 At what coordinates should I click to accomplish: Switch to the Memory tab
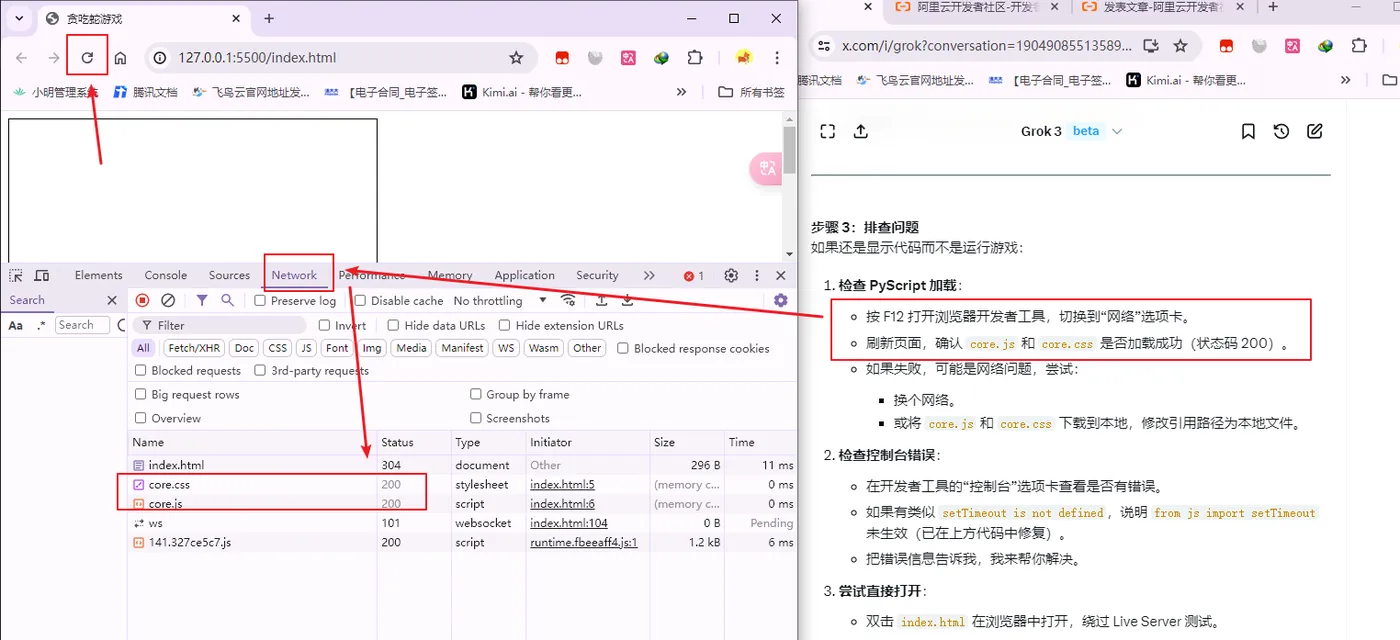[x=450, y=275]
